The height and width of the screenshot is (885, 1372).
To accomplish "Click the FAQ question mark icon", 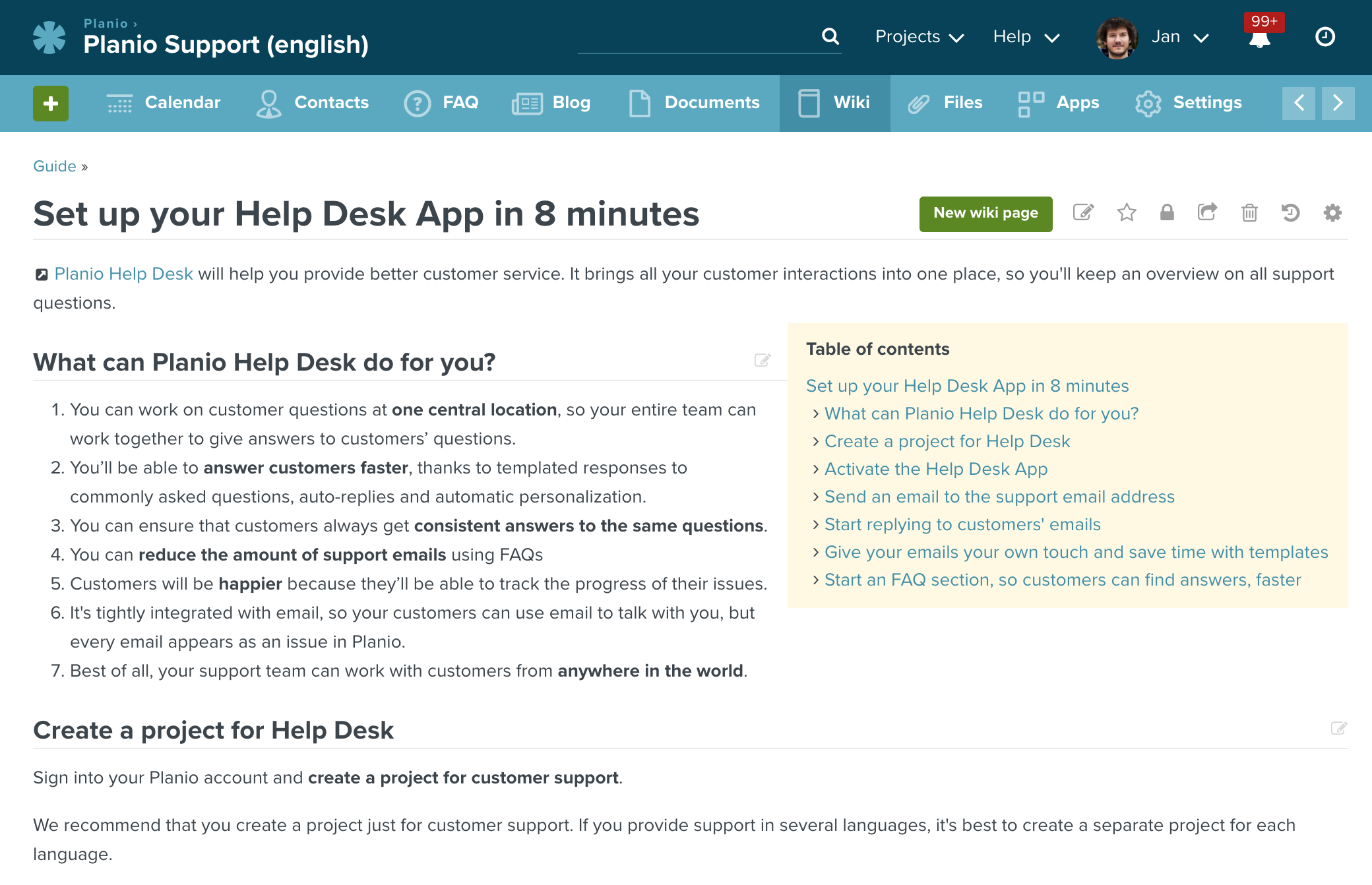I will tap(417, 104).
